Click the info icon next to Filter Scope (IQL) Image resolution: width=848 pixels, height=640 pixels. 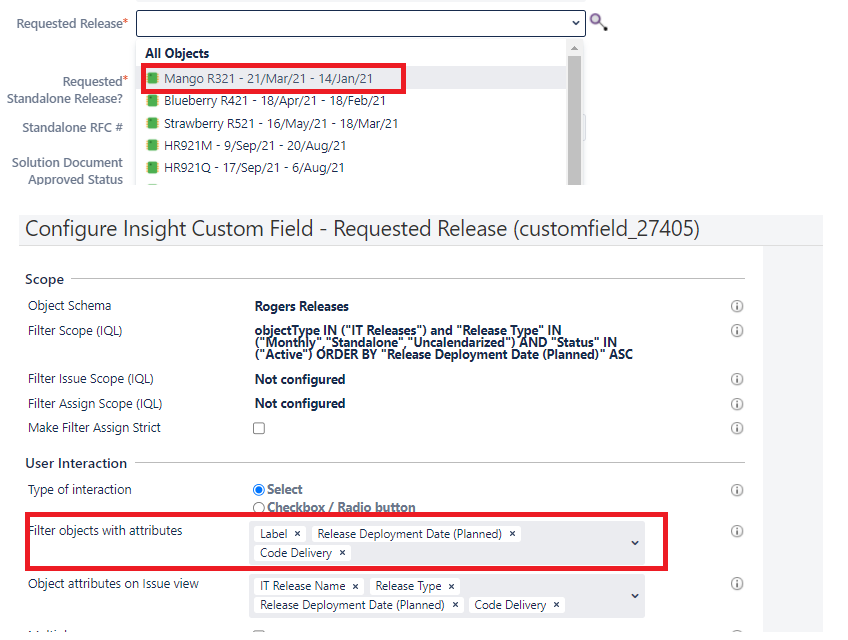[737, 331]
